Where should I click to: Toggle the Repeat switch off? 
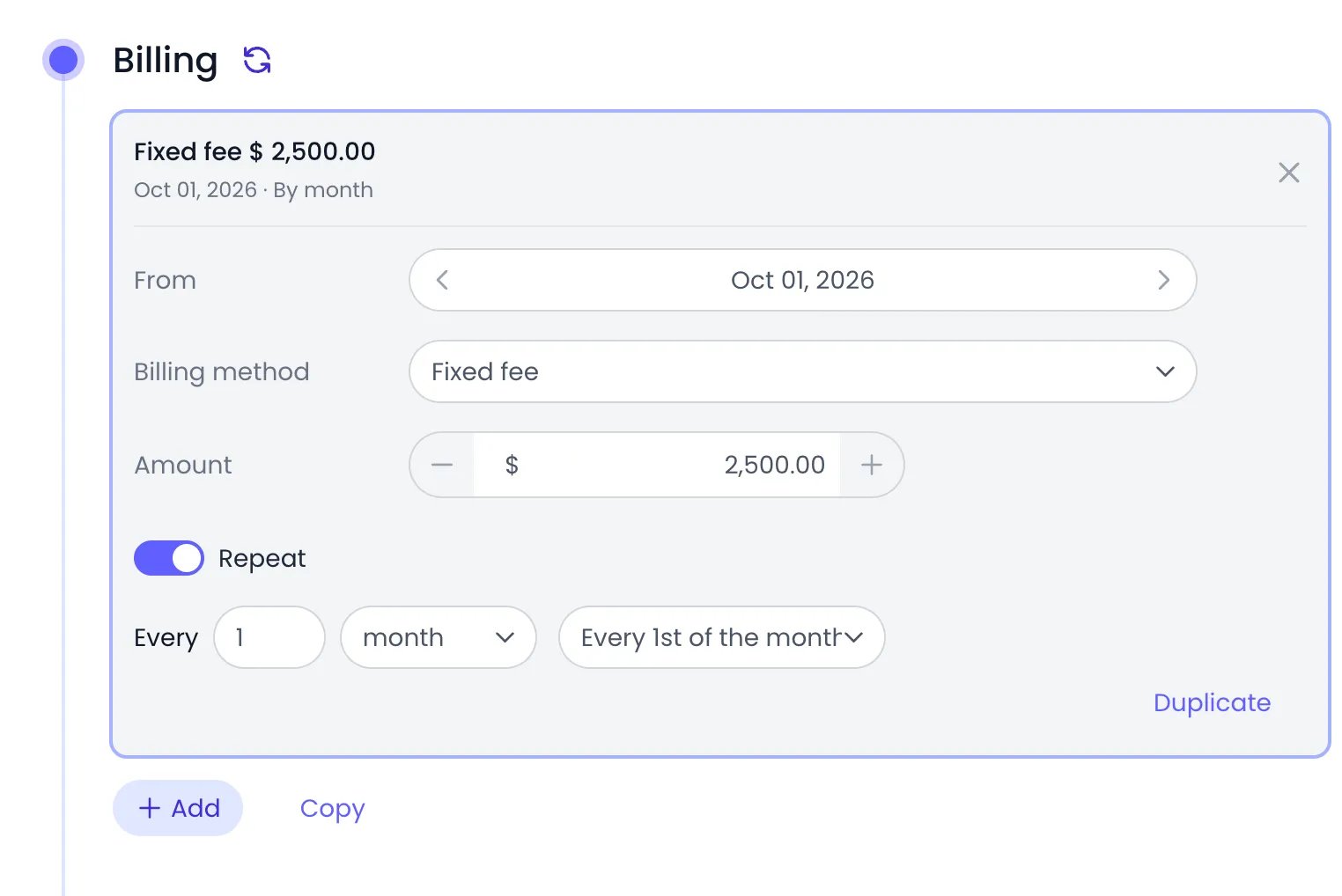pos(168,558)
